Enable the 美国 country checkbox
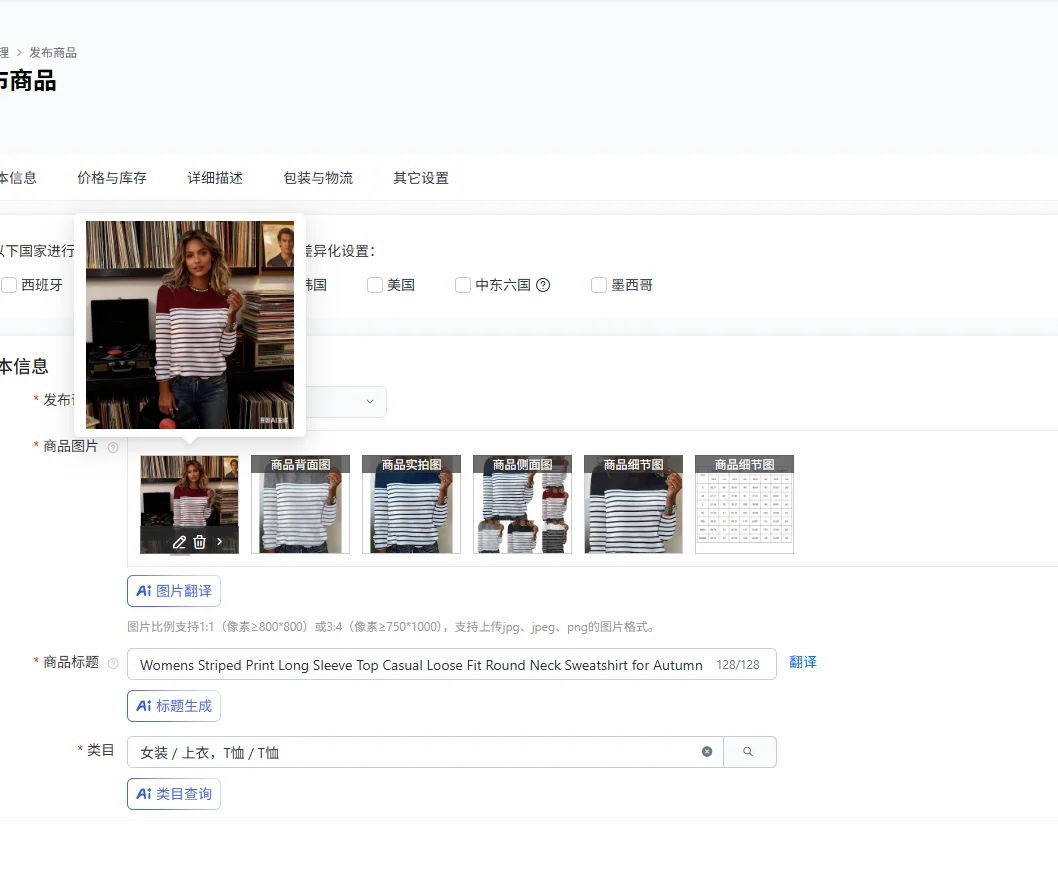The width and height of the screenshot is (1058, 892). click(x=375, y=285)
